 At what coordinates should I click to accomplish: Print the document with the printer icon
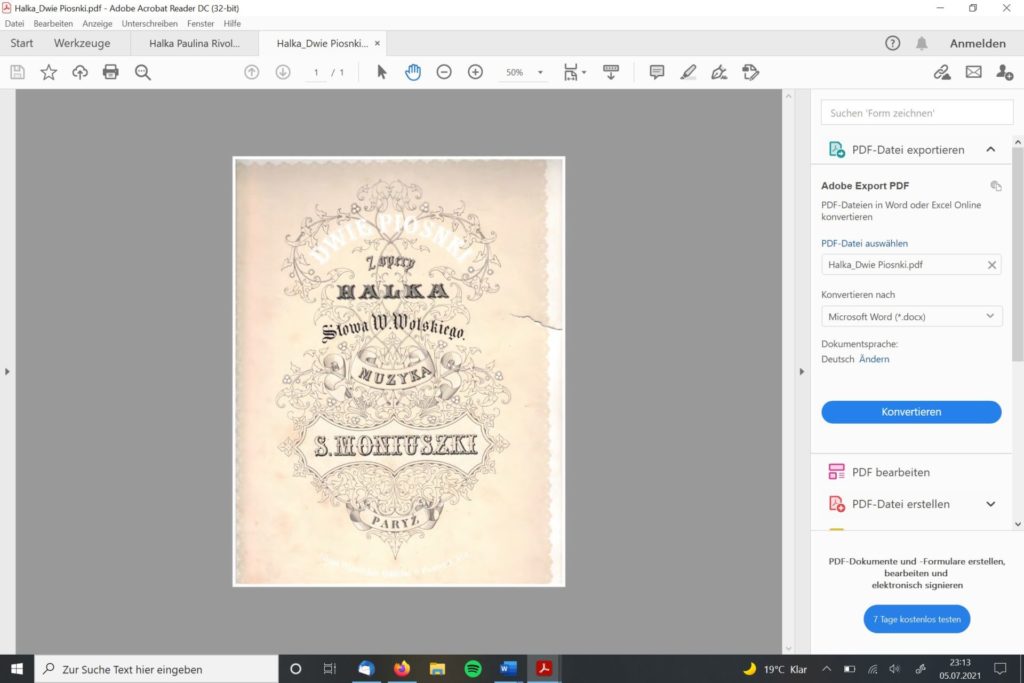pos(111,72)
